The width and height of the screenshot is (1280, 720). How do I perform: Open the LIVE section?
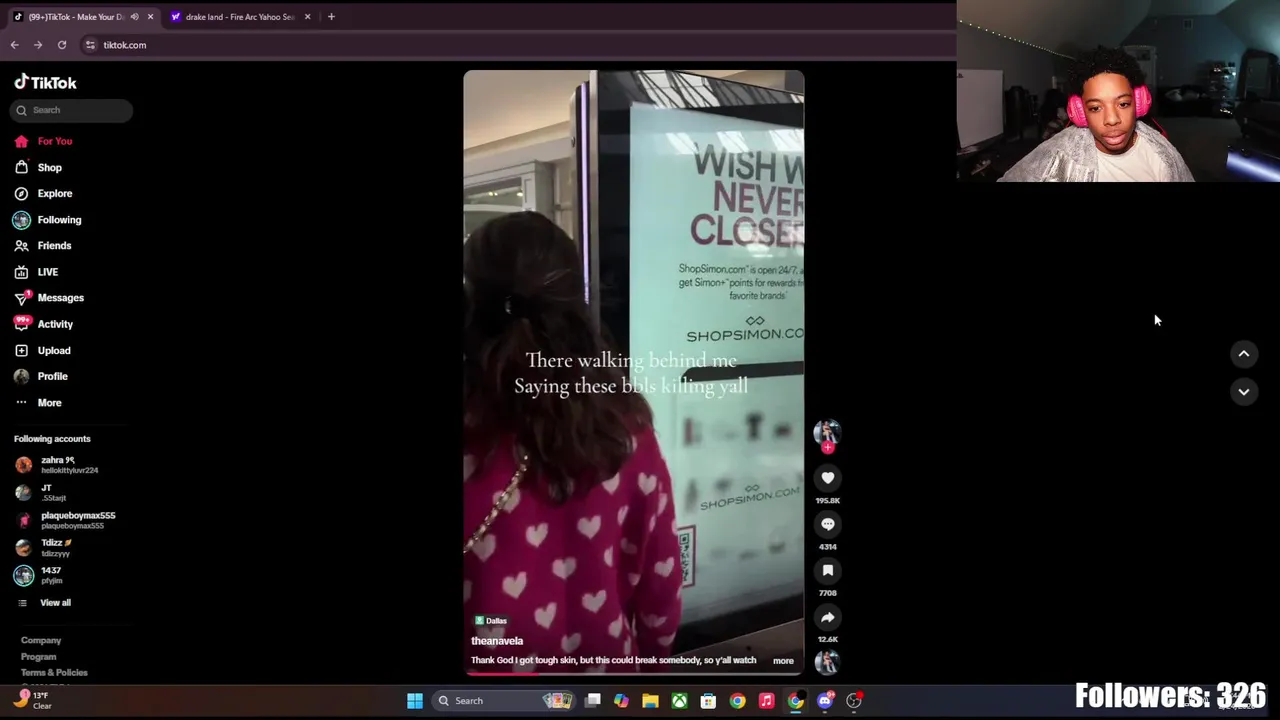click(36, 272)
